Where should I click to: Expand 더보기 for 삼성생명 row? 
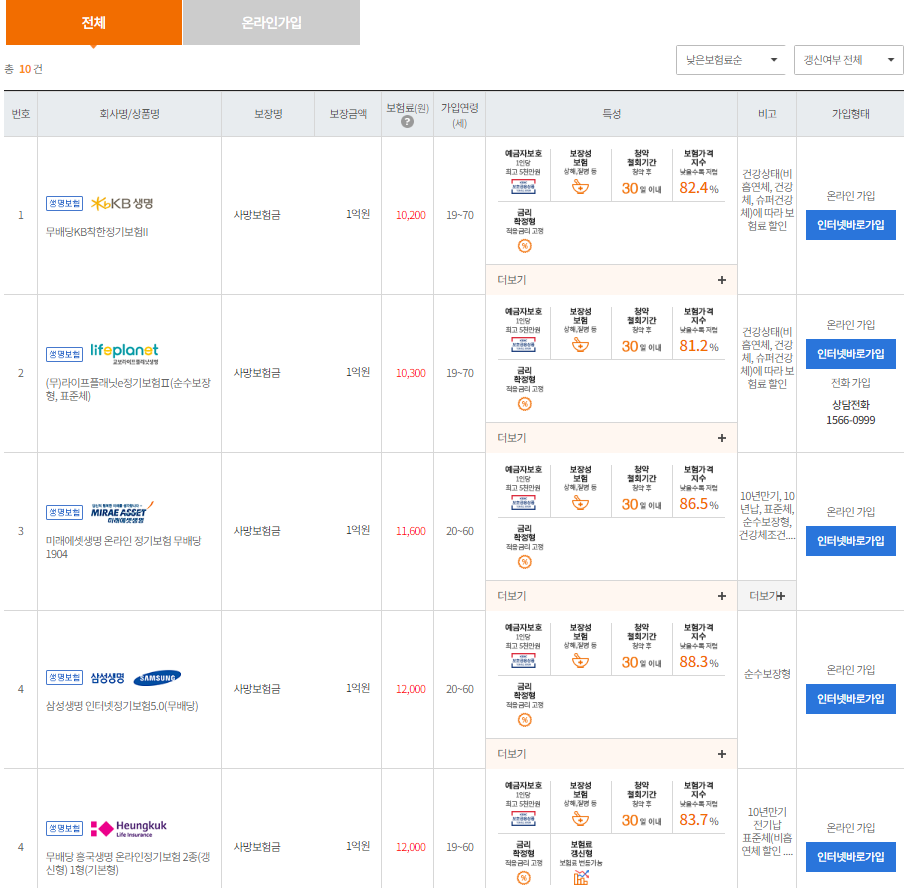coord(612,754)
